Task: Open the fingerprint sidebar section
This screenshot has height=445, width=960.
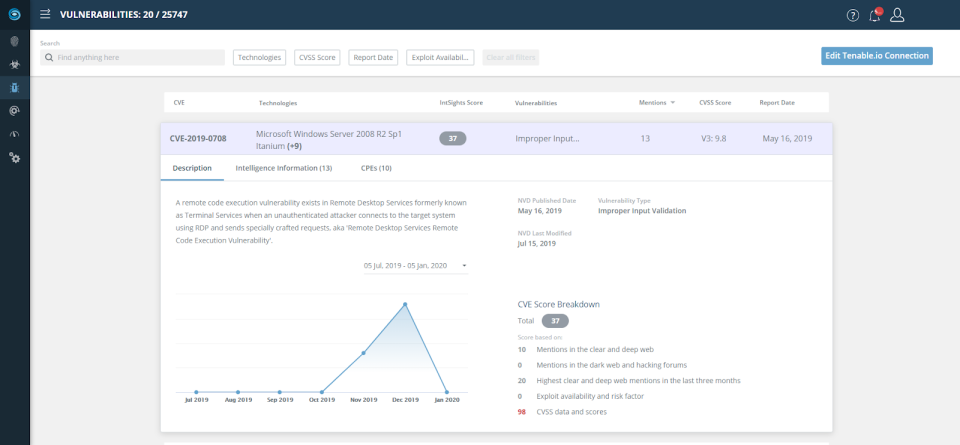Action: [x=15, y=42]
